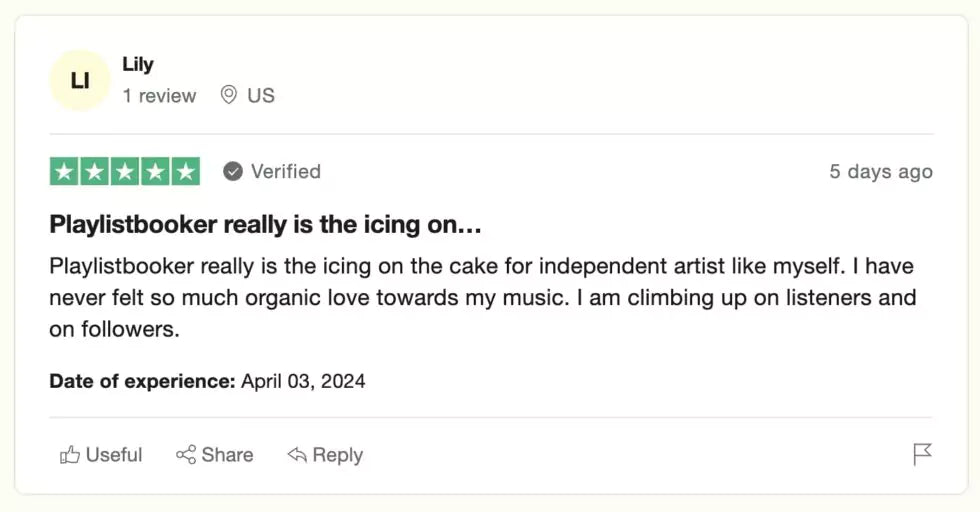Click the first green rating star
The image size is (980, 512).
click(64, 172)
